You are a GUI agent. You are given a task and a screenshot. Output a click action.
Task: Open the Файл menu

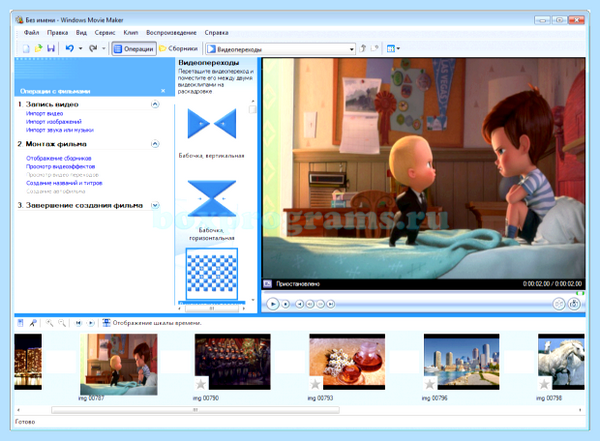(x=31, y=33)
